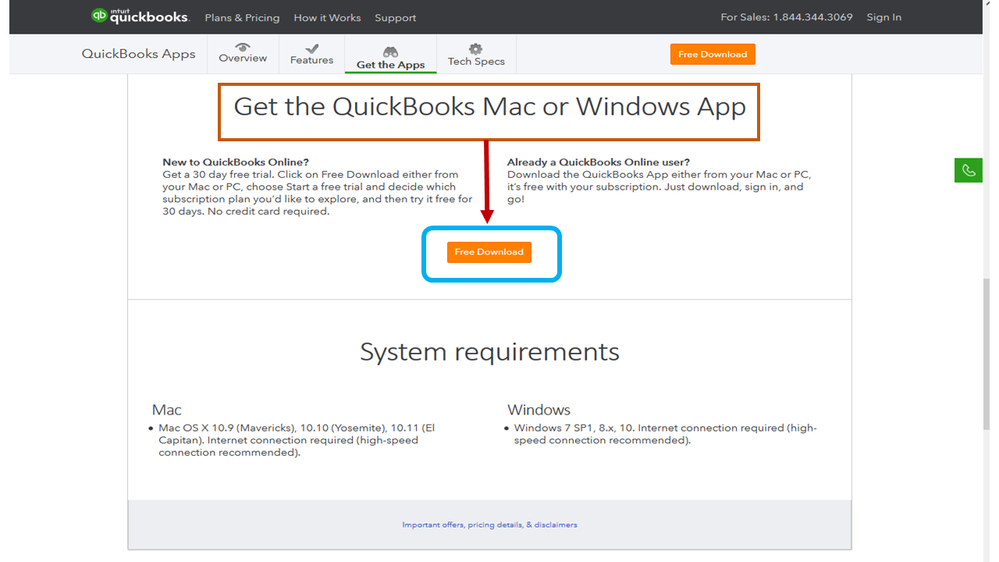The height and width of the screenshot is (562, 999).
Task: Click the 'Mac' requirements heading
Action: click(x=166, y=410)
